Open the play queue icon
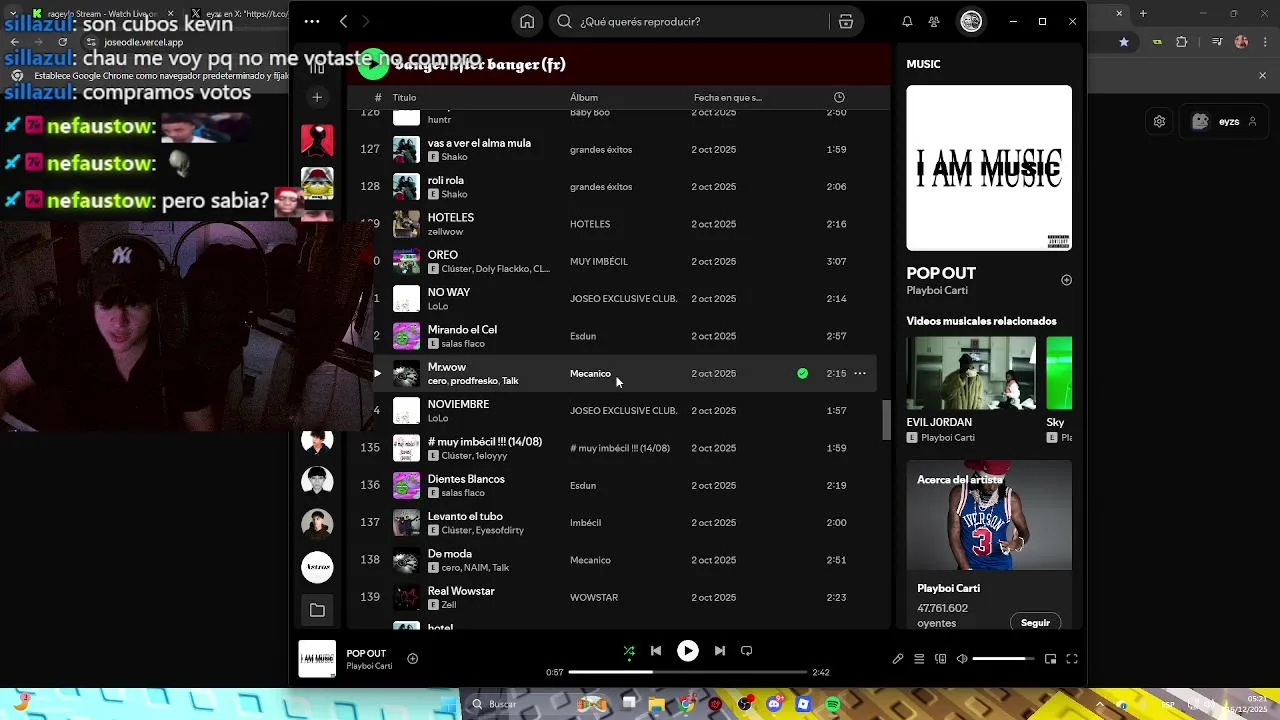Image resolution: width=1280 pixels, height=720 pixels. pyautogui.click(x=919, y=659)
